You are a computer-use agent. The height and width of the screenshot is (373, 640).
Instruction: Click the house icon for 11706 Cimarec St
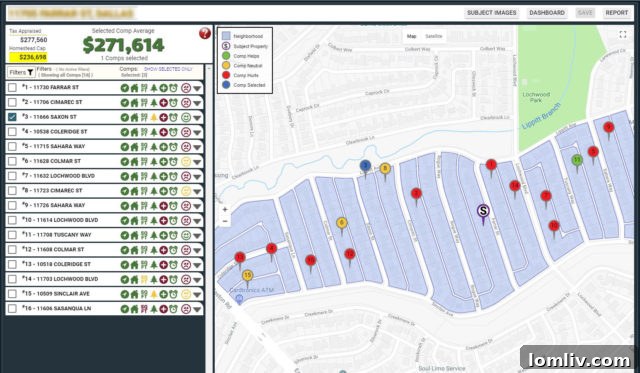click(x=134, y=102)
